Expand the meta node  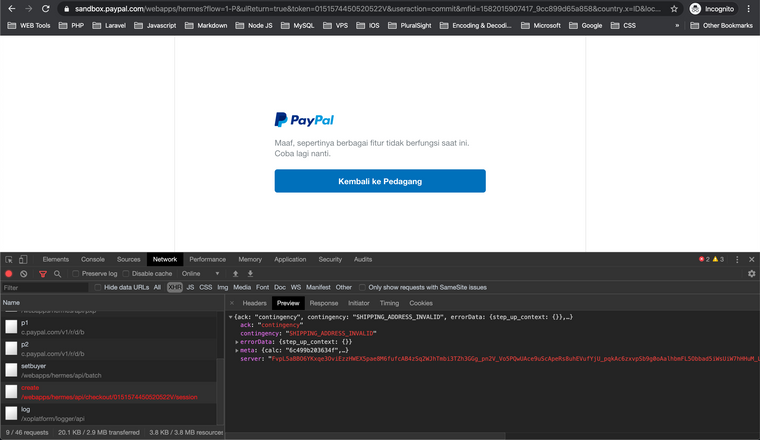237,350
